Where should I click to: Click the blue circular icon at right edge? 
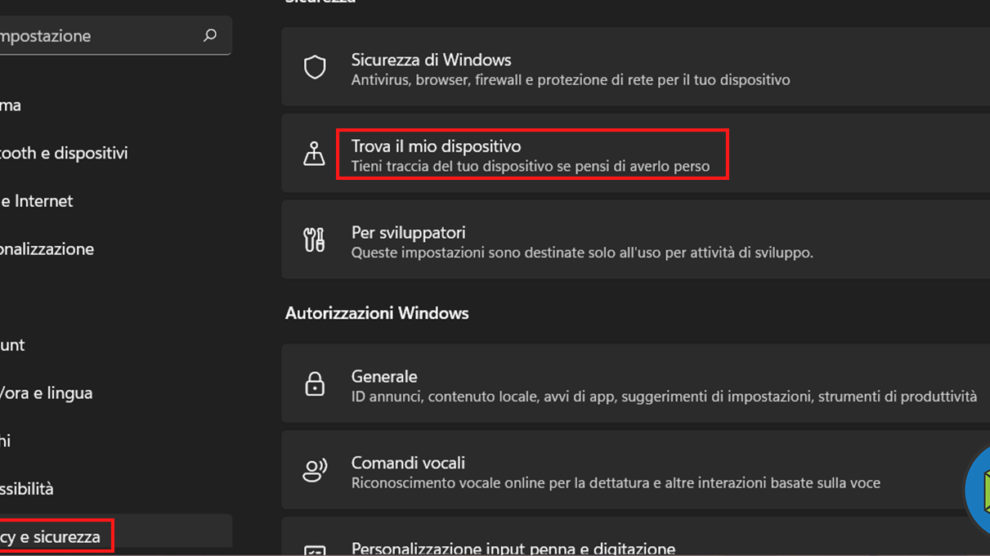978,490
